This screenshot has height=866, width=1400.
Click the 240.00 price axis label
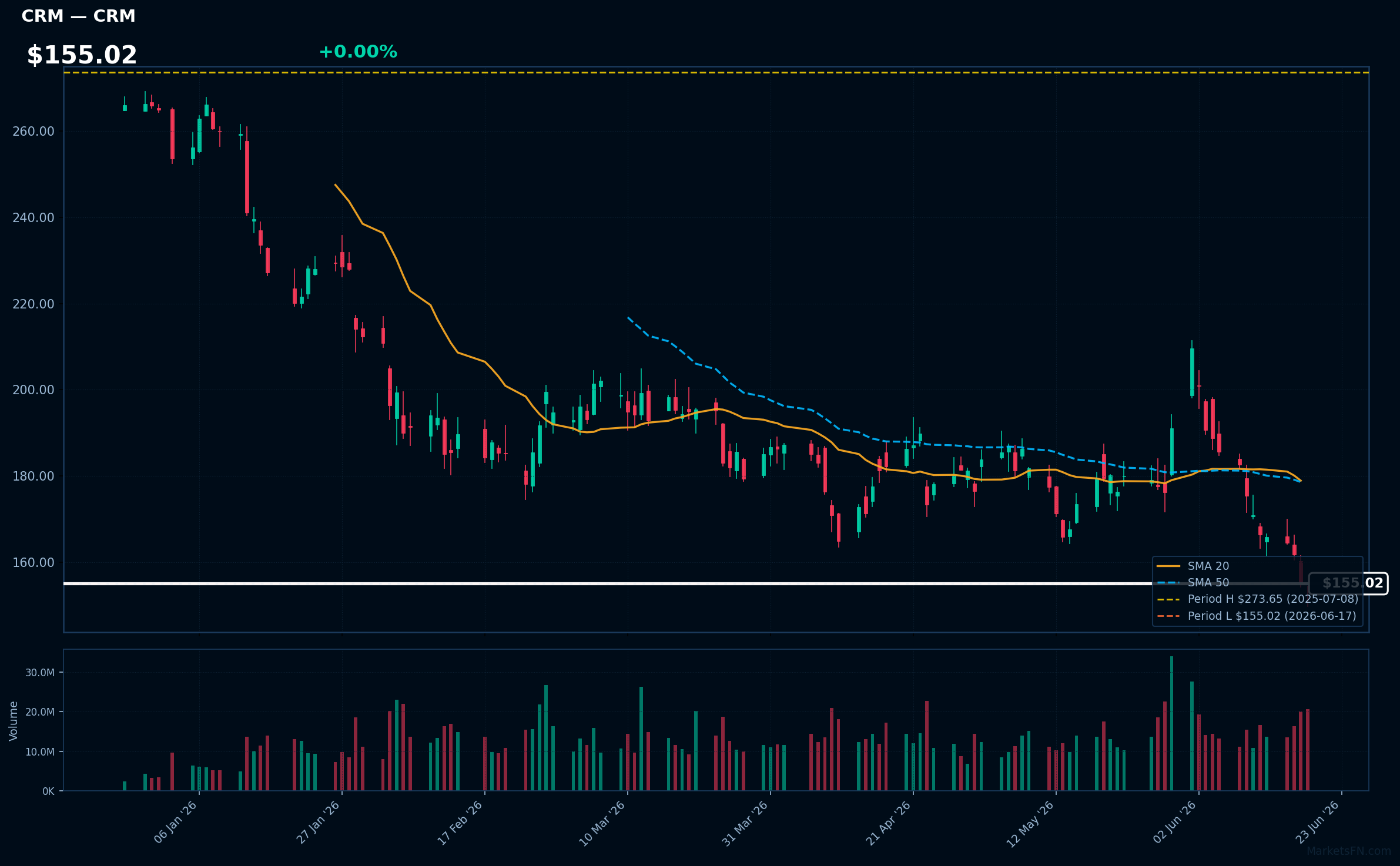coord(34,217)
